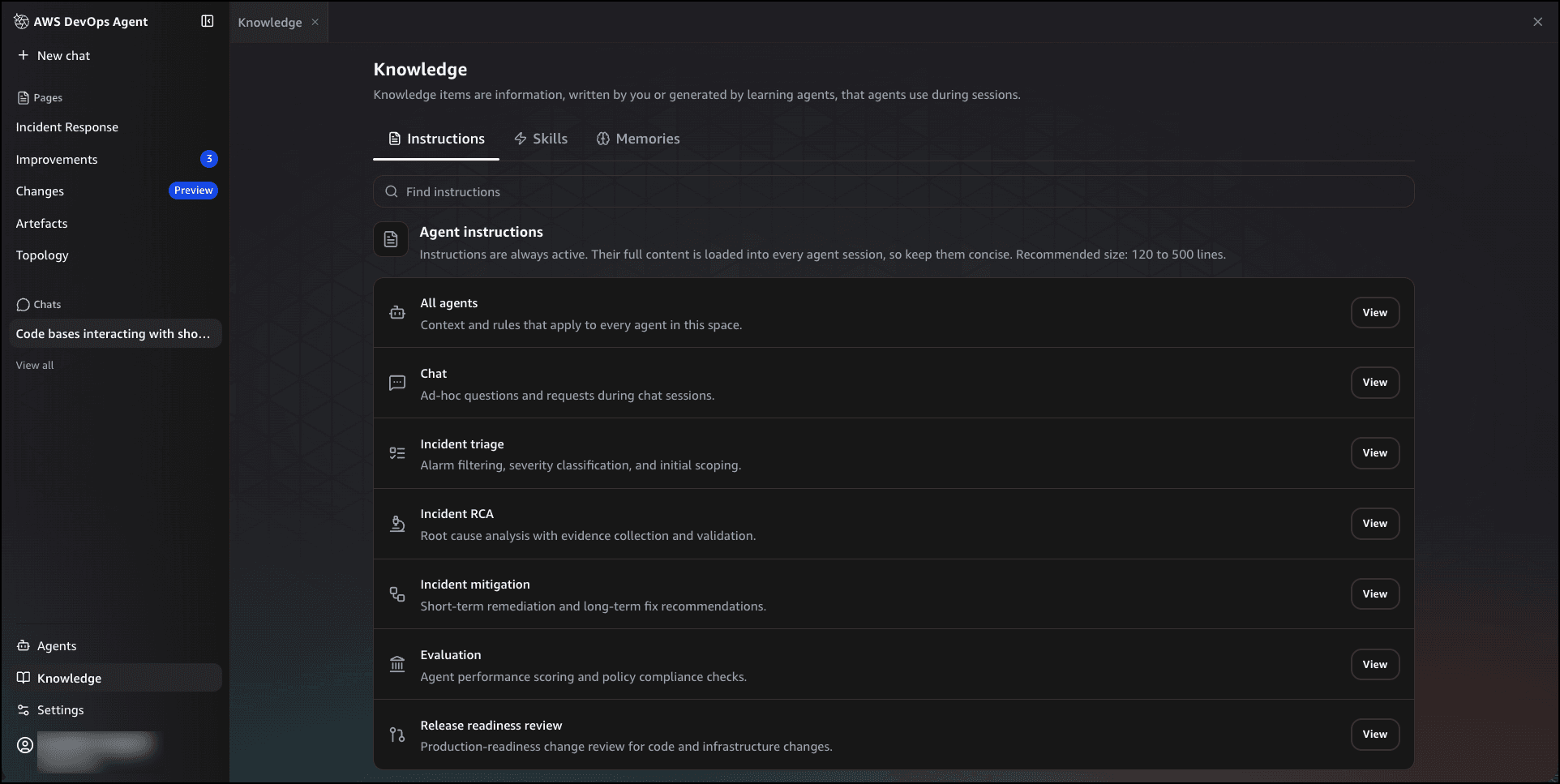Viewport: 1560px width, 784px height.
Task: Click the Incident mitigation nodes icon
Action: [x=397, y=594]
